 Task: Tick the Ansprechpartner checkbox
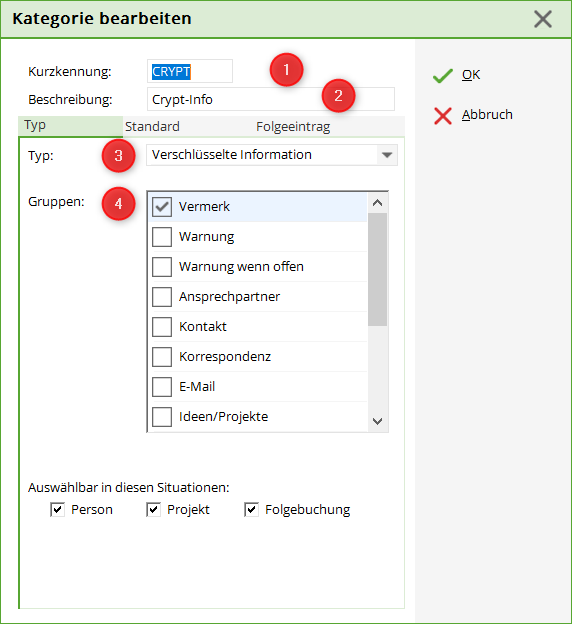pos(162,297)
